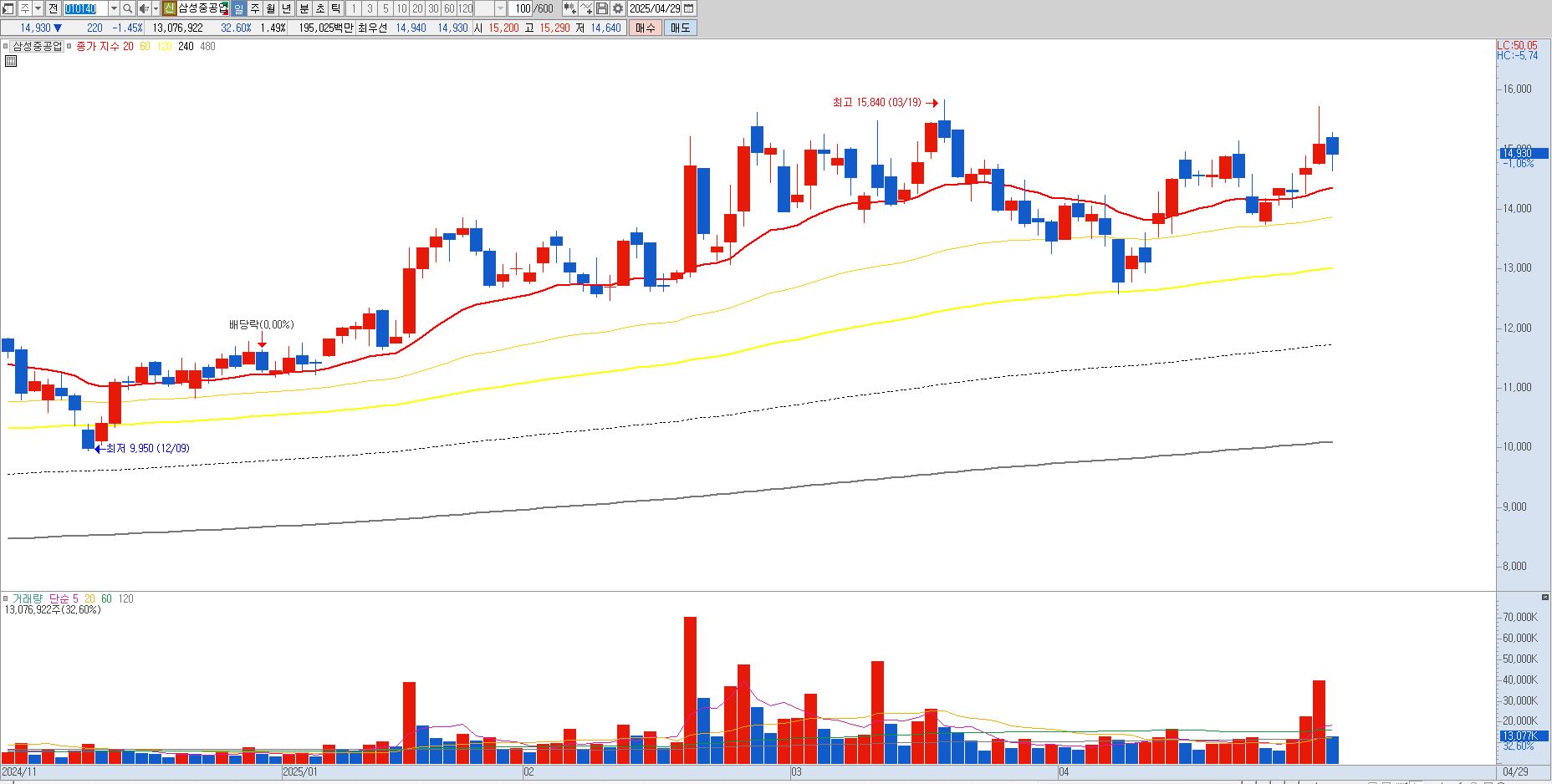Click the 2025/04/29 date field
The height and width of the screenshot is (784, 1552).
655,8
